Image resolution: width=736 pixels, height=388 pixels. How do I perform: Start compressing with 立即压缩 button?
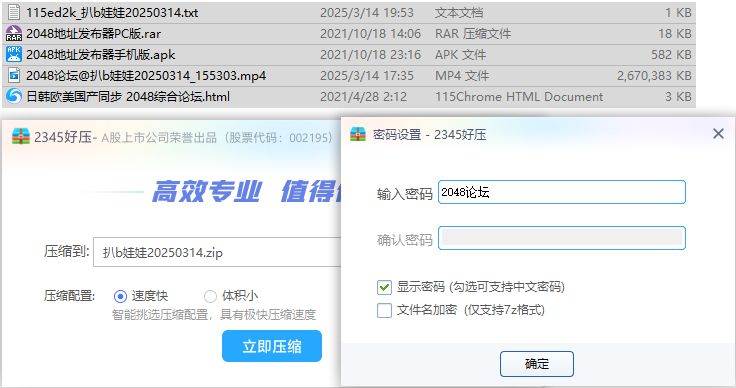tap(272, 346)
